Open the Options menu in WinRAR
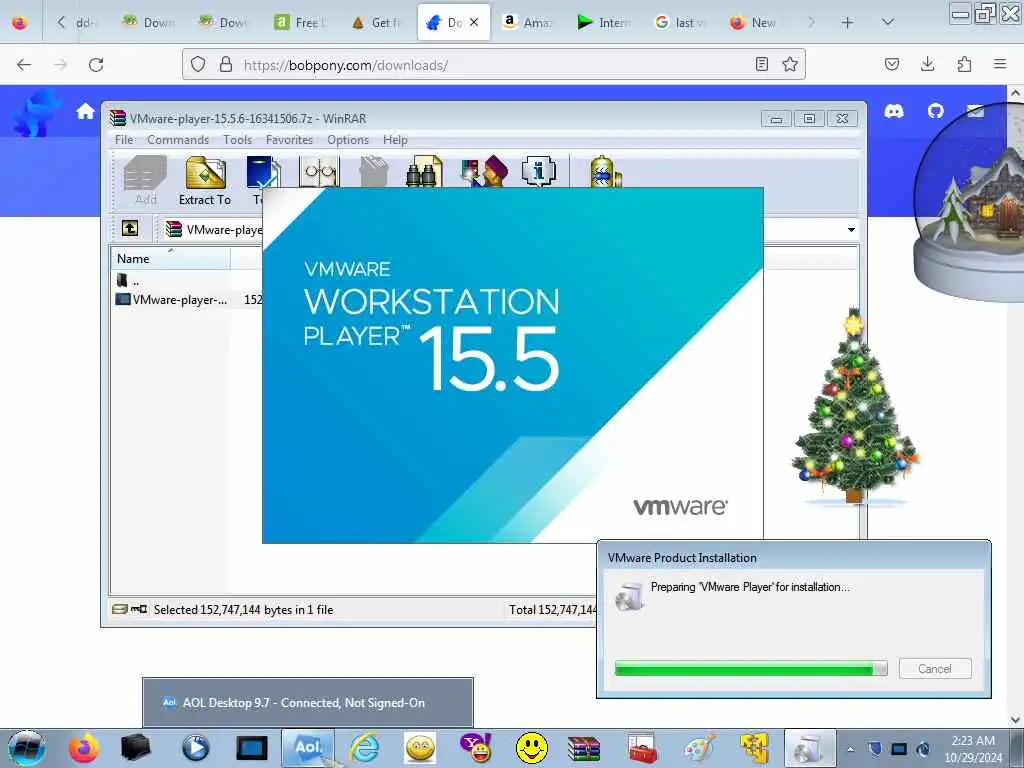The image size is (1024, 768). coord(347,140)
